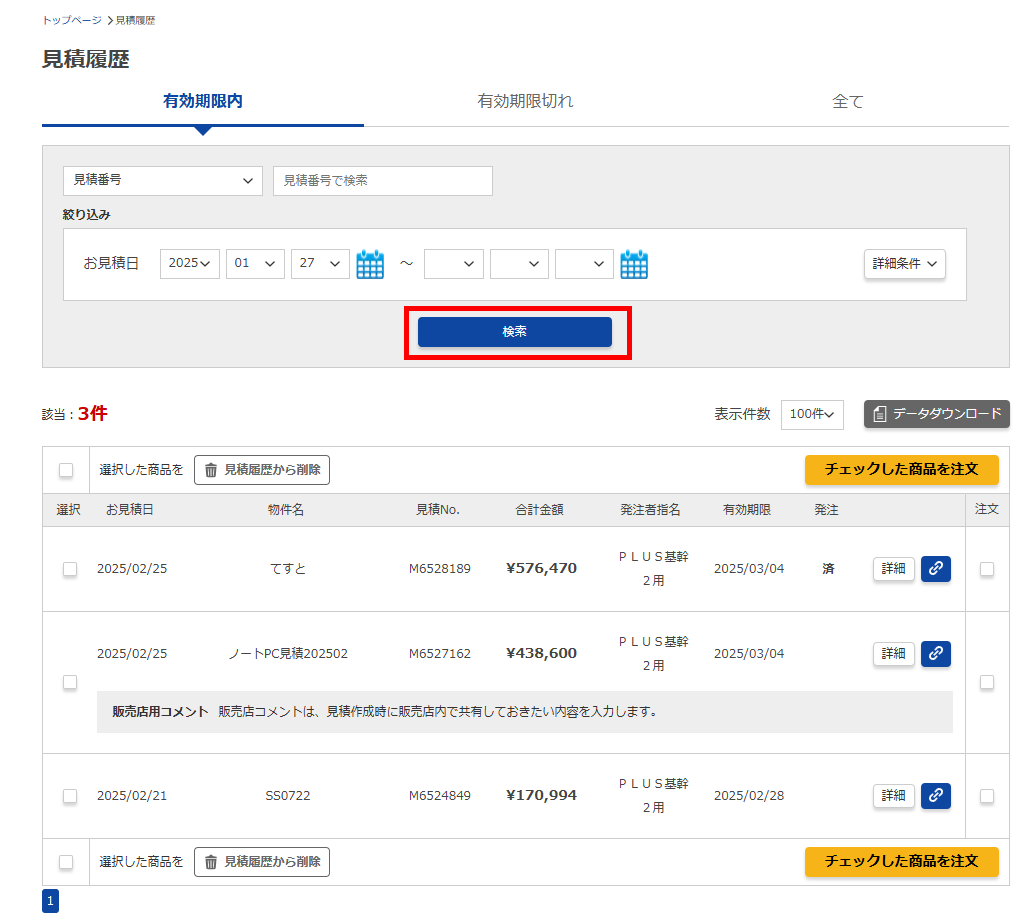This screenshot has width=1033, height=915.
Task: Expand the 詳細条件 options
Action: pyautogui.click(x=905, y=264)
